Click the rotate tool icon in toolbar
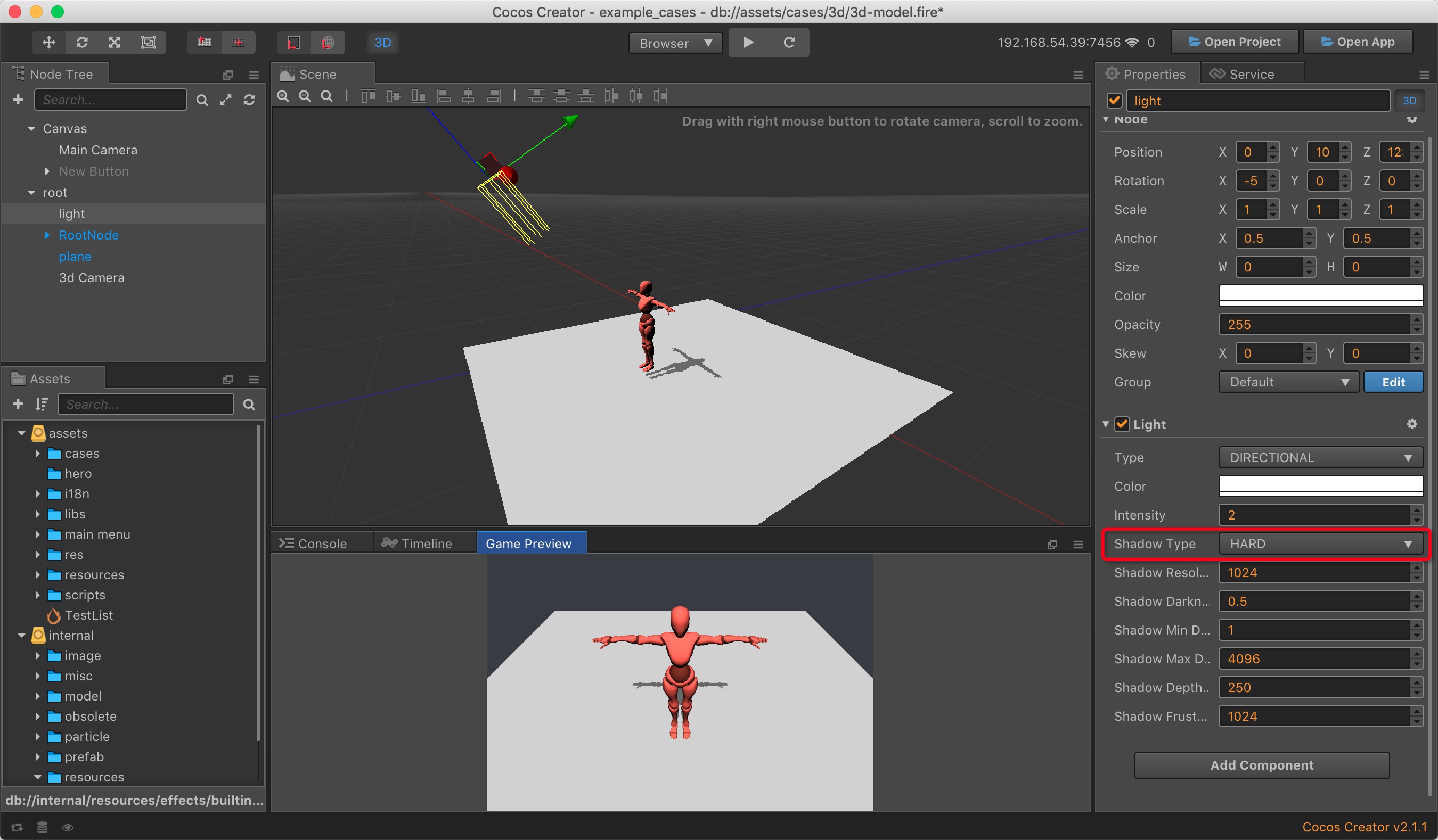The image size is (1438, 840). (x=81, y=42)
